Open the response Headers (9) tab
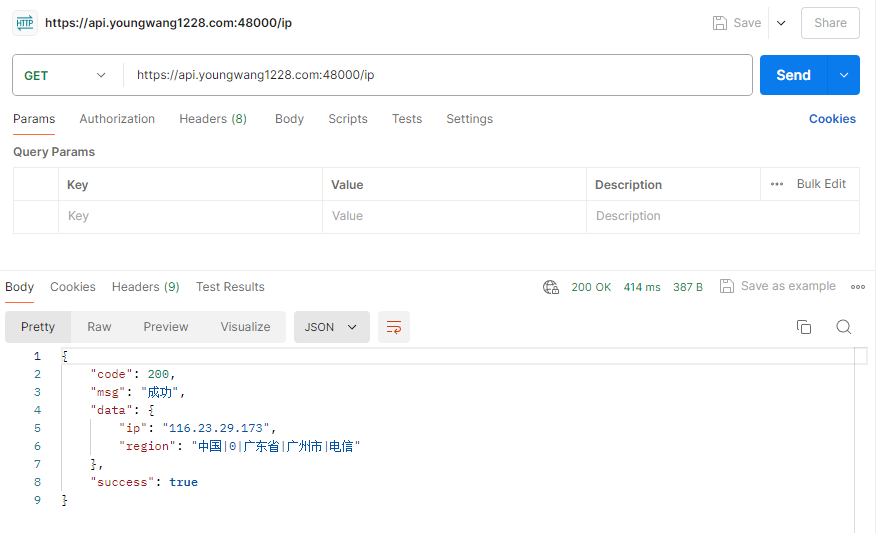This screenshot has width=879, height=533. 146,287
